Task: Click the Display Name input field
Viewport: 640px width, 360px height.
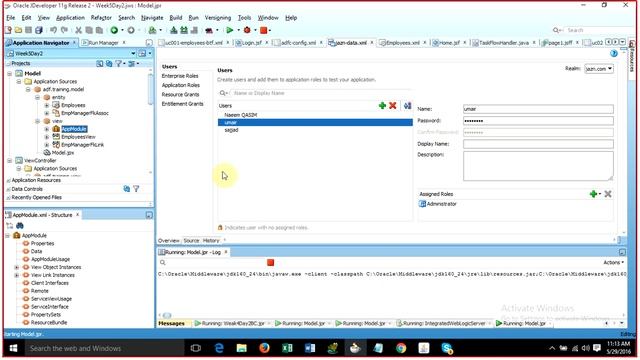Action: coord(538,144)
